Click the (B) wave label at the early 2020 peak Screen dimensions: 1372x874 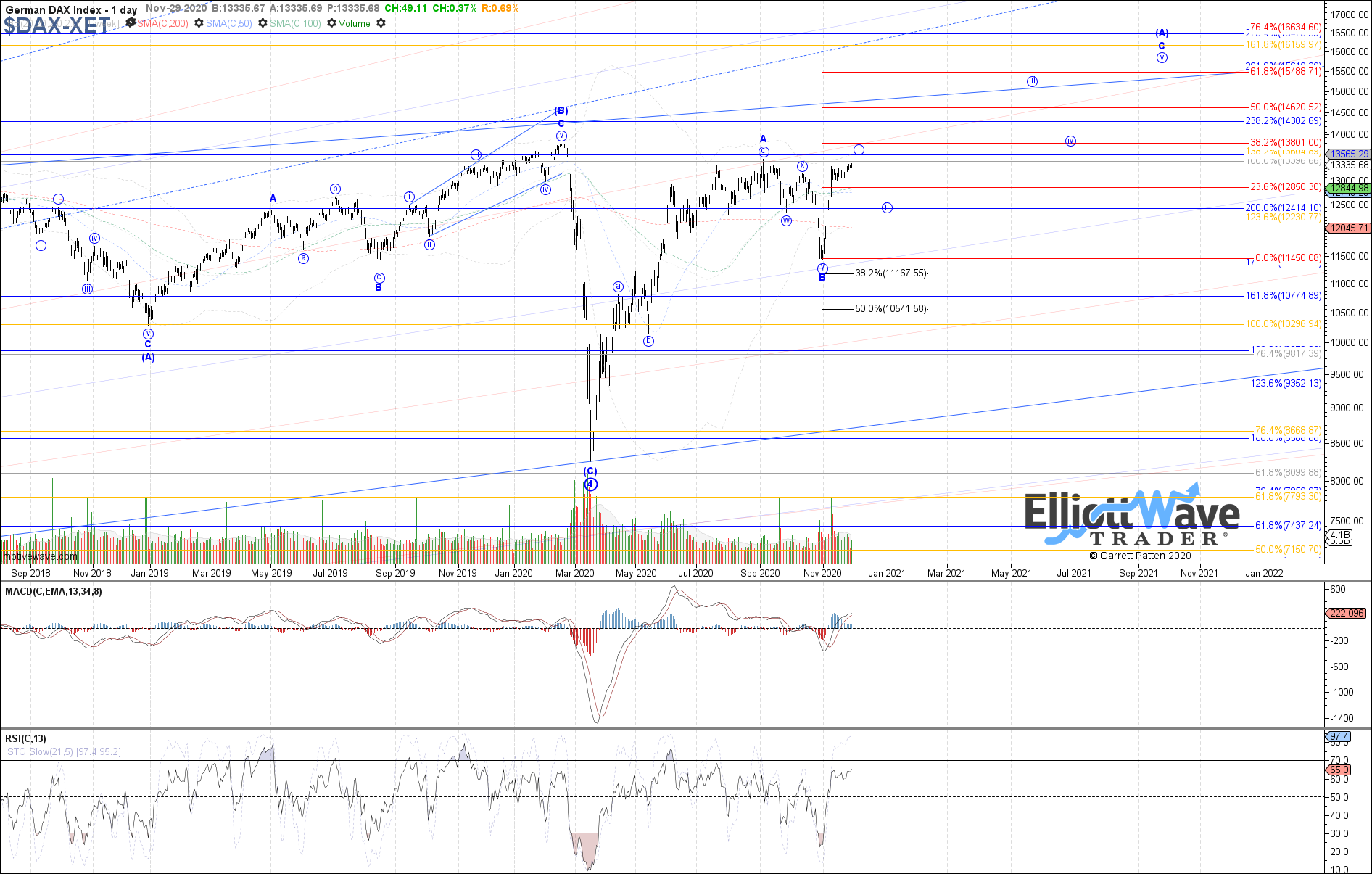tap(561, 111)
